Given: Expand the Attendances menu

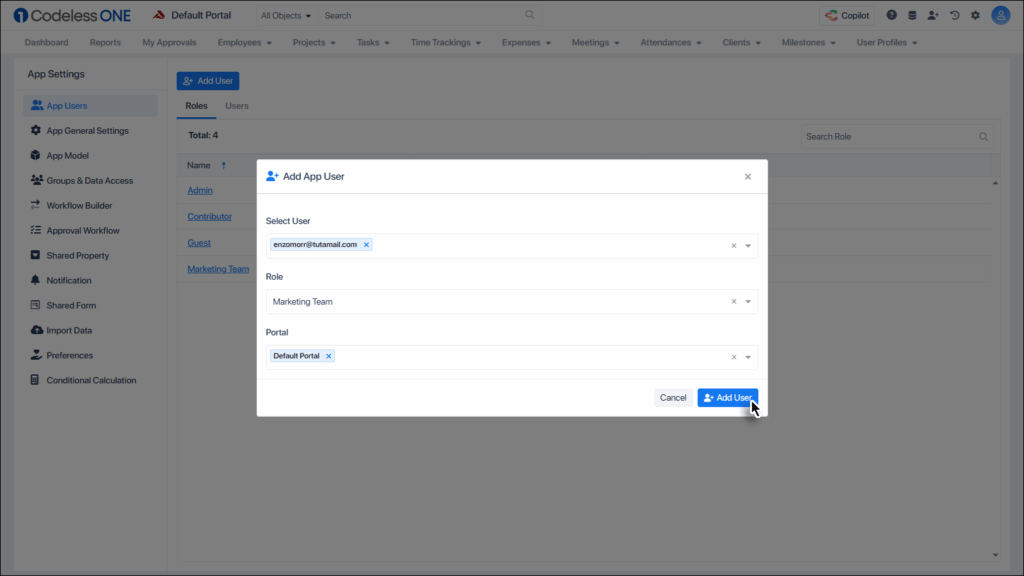Looking at the screenshot, I should [671, 42].
